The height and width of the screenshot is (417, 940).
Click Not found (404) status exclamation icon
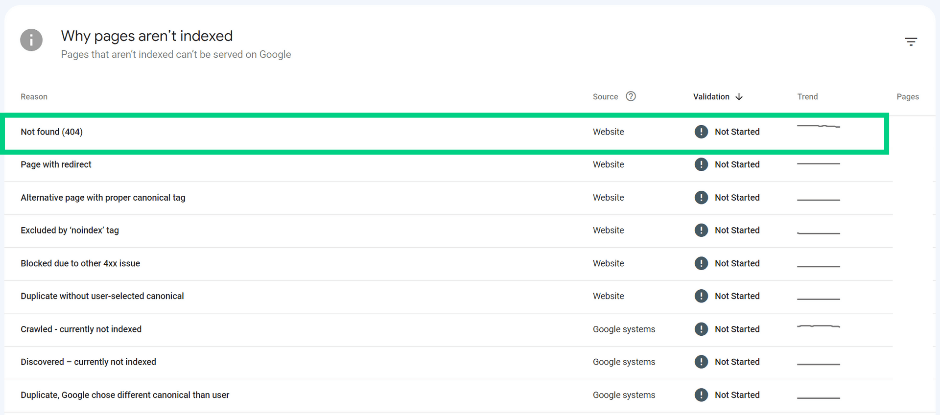point(701,132)
